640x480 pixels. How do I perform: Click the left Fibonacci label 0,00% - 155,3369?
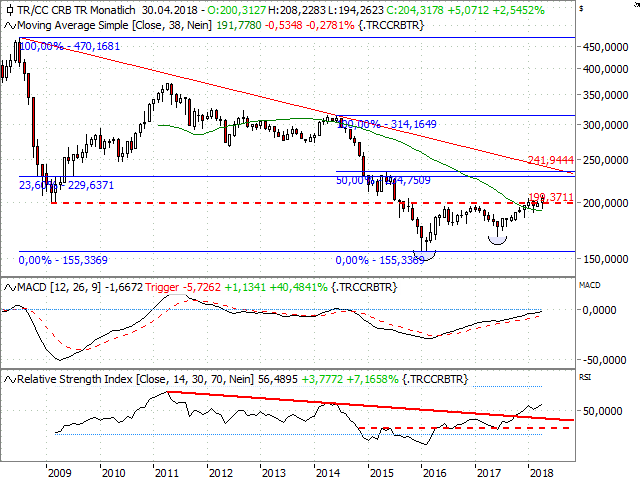tap(63, 260)
